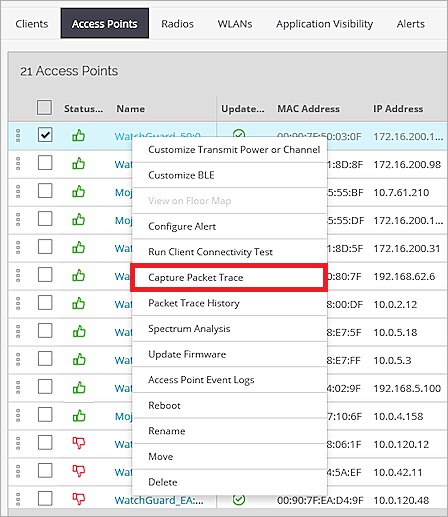Click thumbs-up status icon for 10.0.4.158

point(79,416)
